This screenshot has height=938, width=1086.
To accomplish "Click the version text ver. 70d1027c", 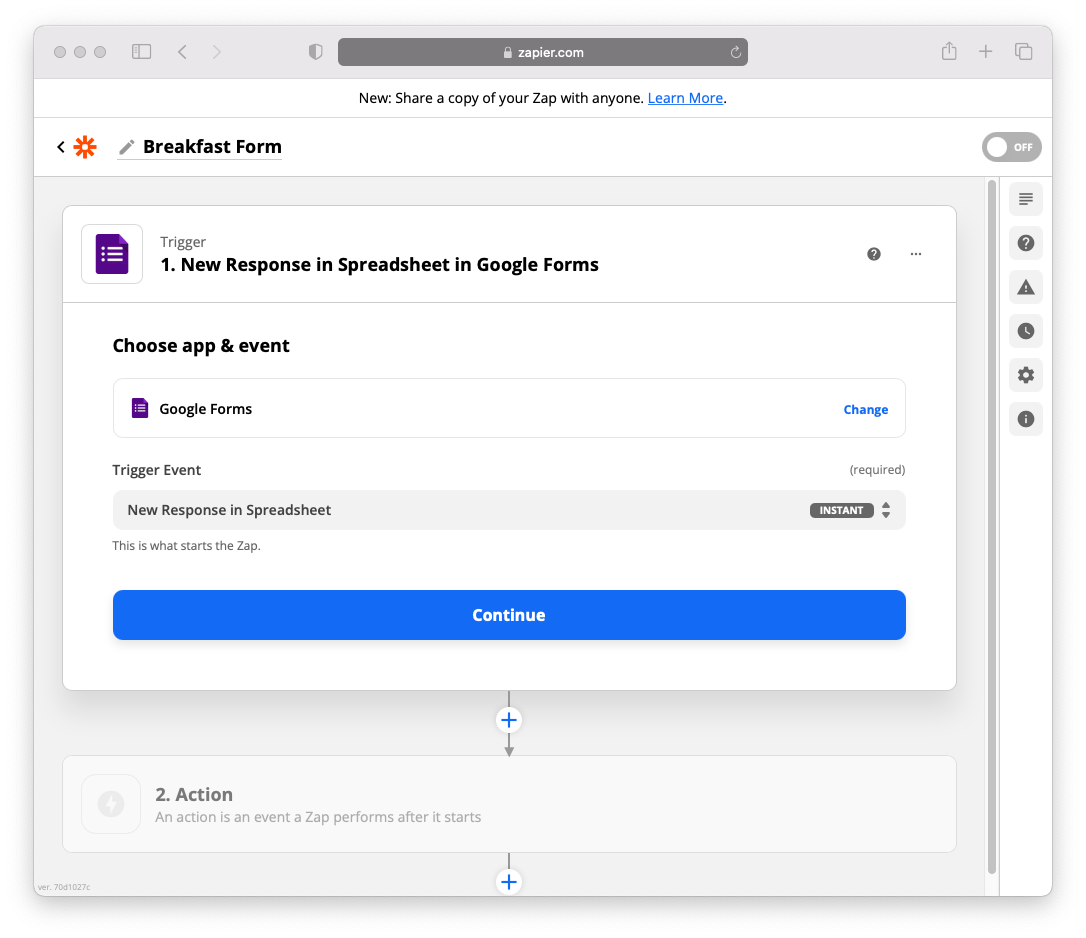I will pyautogui.click(x=64, y=887).
